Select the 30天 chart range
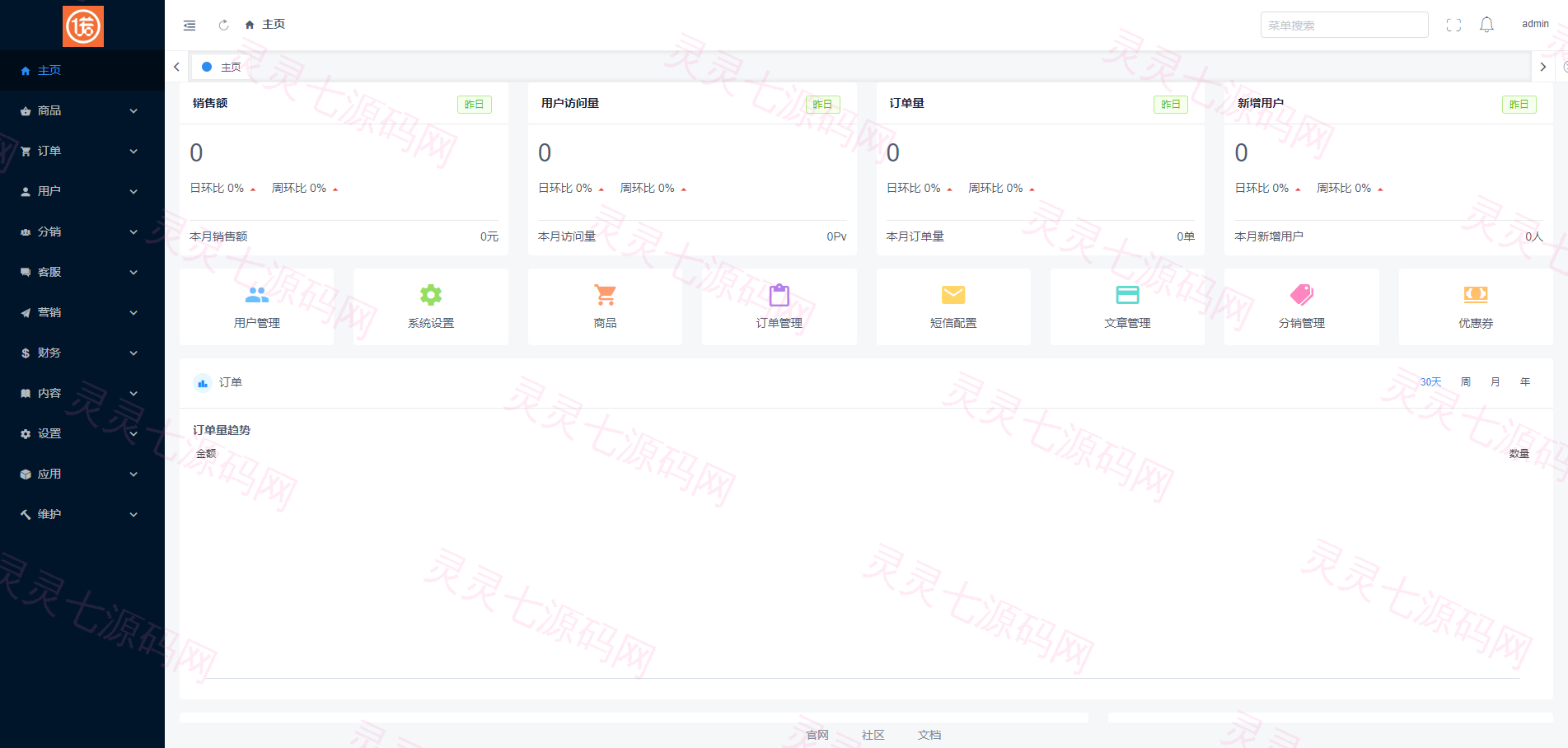 (1430, 382)
